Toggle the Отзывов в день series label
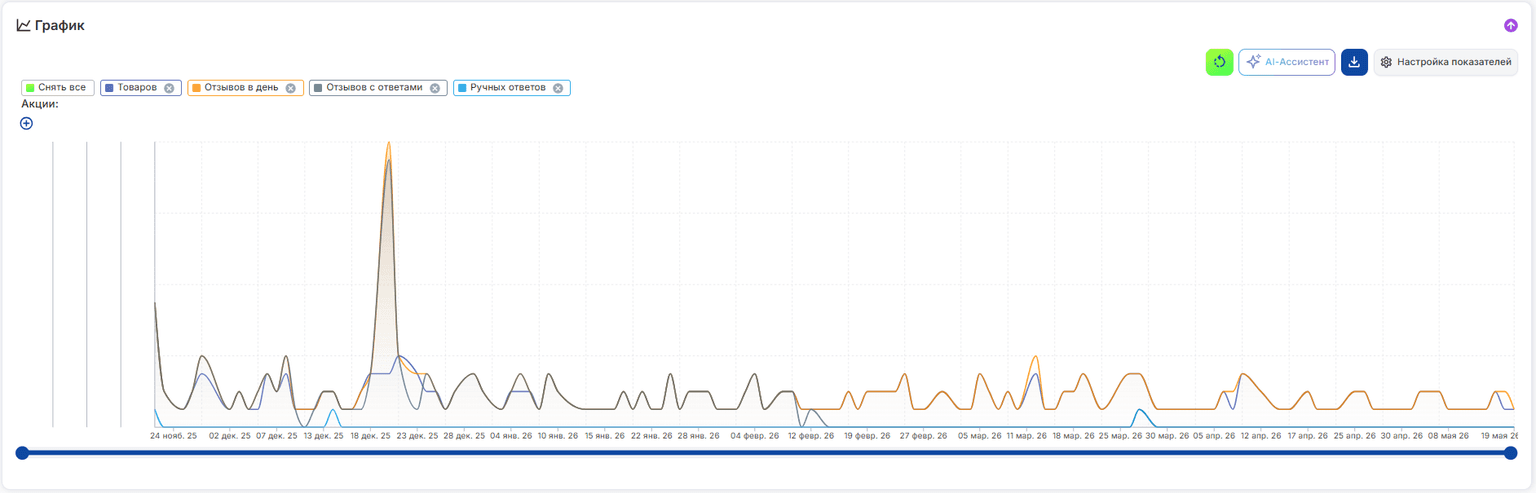1536x493 pixels. (241, 88)
